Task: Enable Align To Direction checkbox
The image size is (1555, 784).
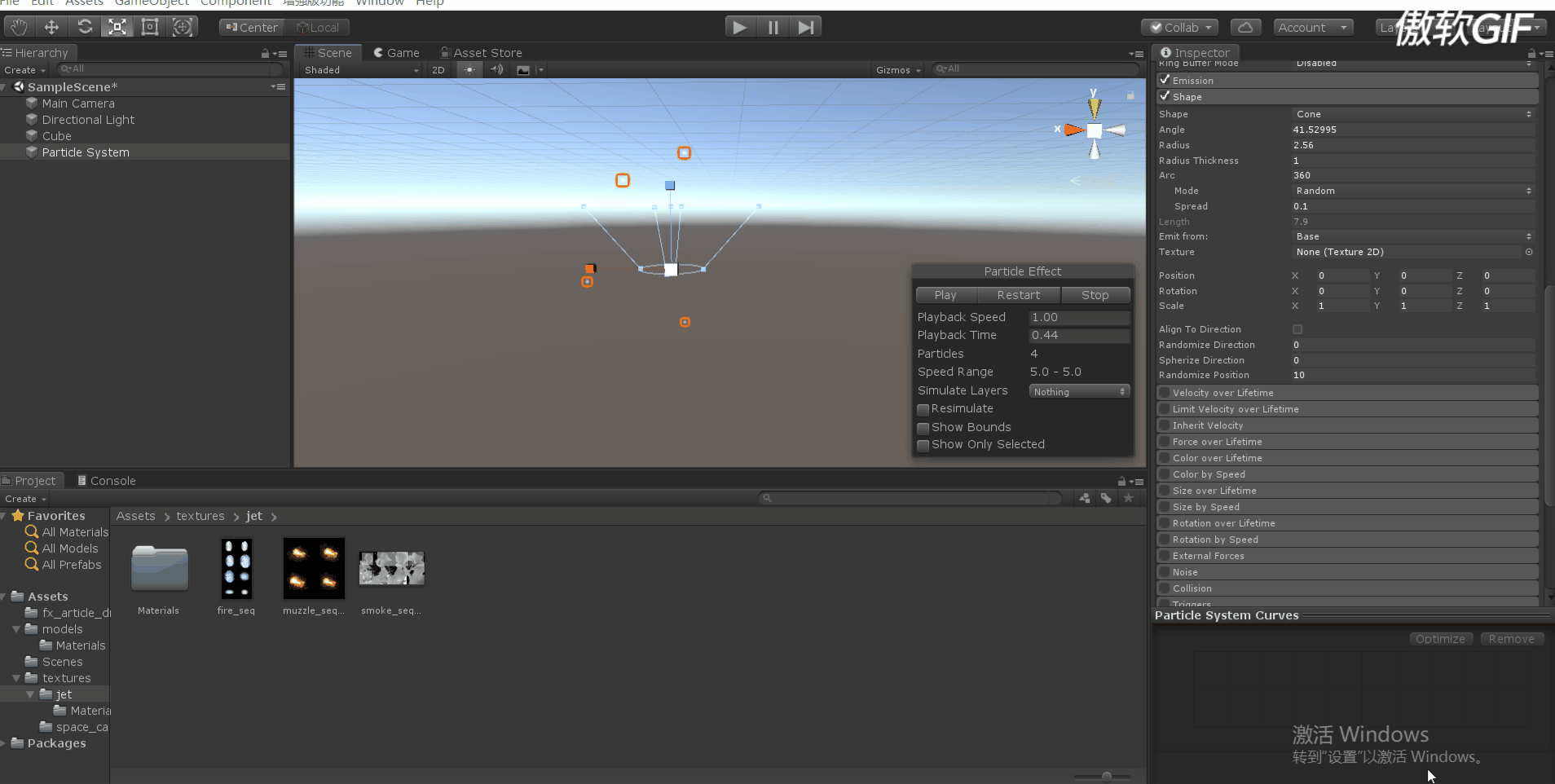Action: pyautogui.click(x=1297, y=329)
